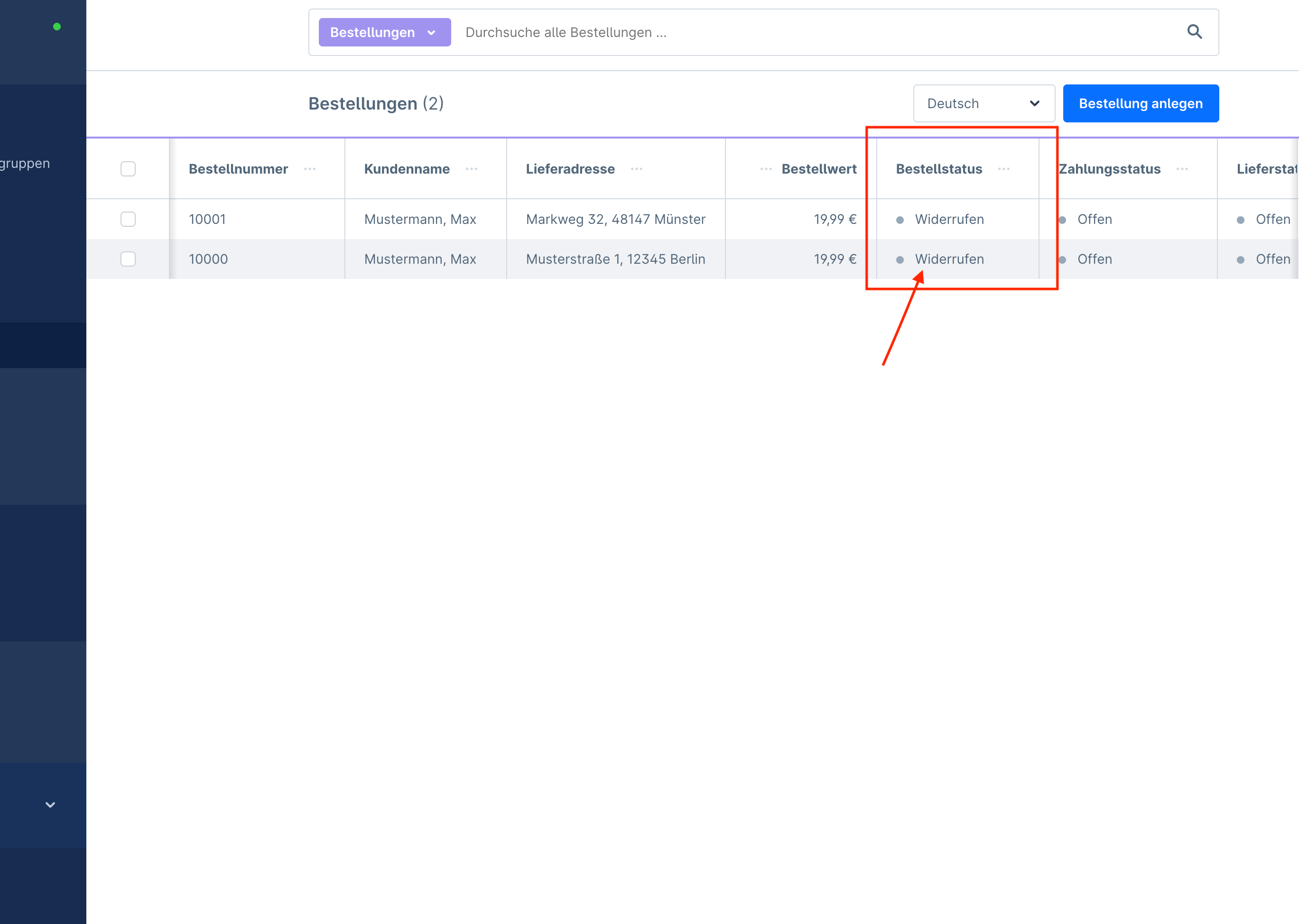
Task: Open Bestellnummer column options dots
Action: (309, 169)
